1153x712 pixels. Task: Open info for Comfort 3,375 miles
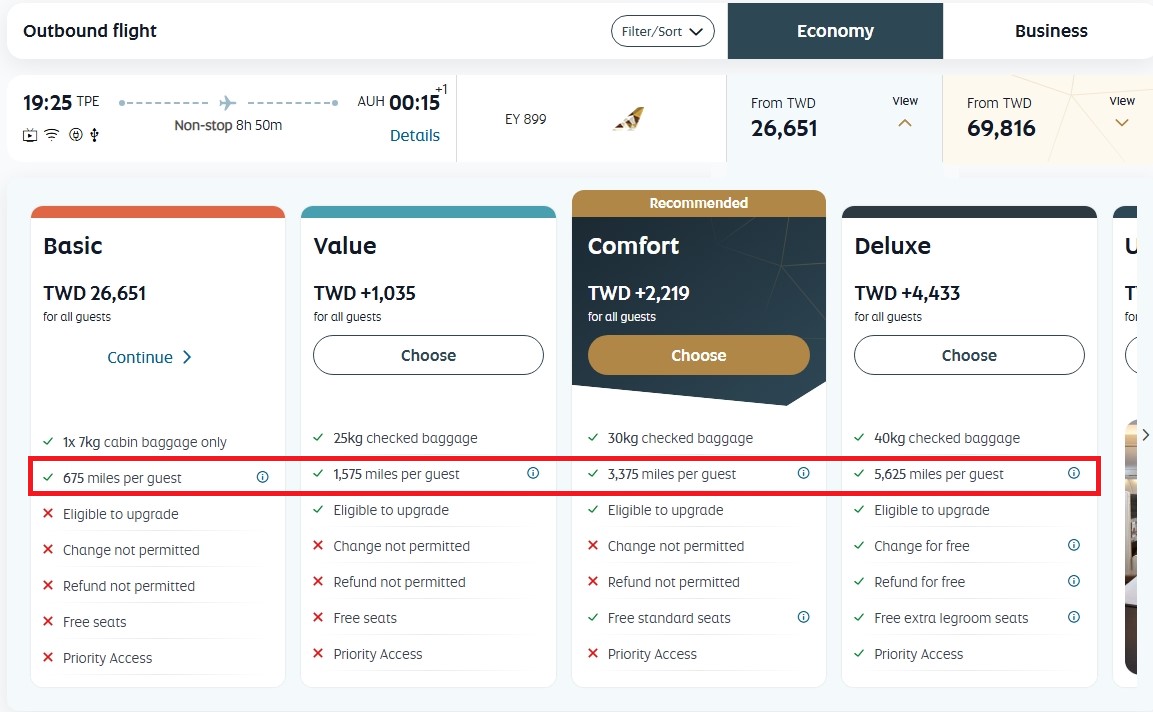[x=803, y=473]
